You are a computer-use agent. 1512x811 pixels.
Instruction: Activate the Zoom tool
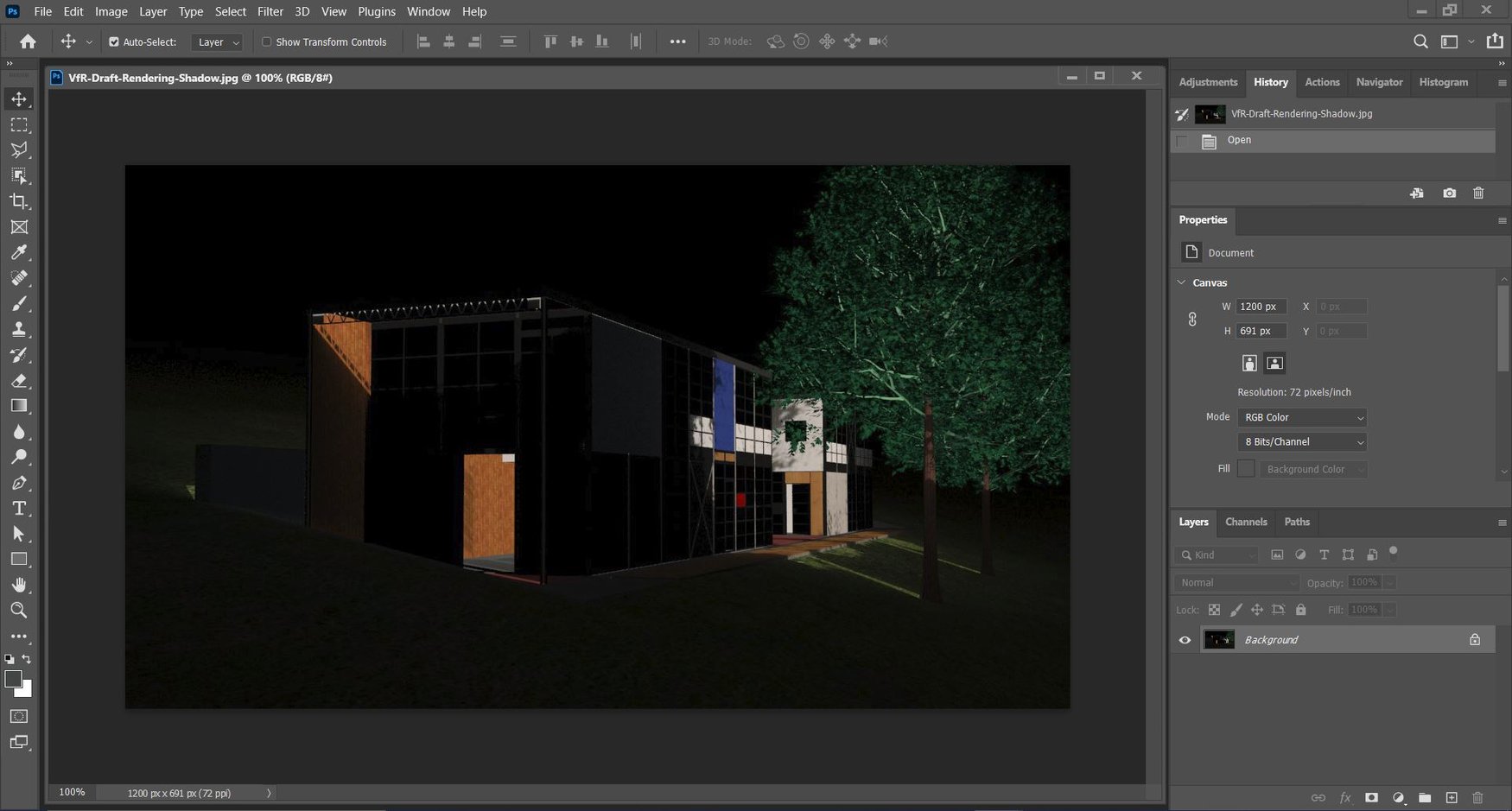[18, 611]
